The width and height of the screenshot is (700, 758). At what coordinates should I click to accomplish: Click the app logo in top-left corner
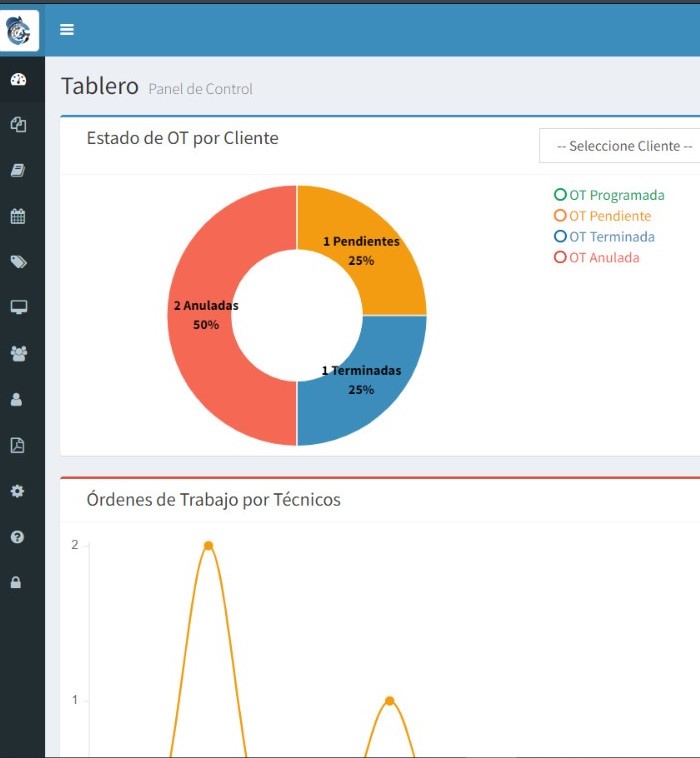tap(20, 31)
